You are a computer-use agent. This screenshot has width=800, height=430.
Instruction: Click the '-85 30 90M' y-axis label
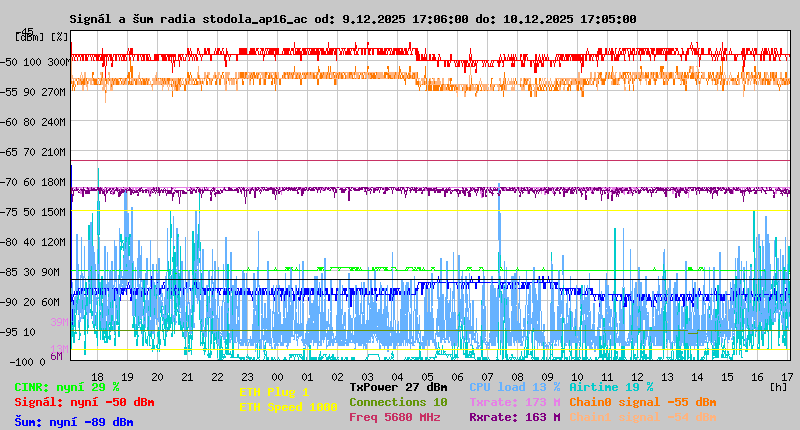click(30, 272)
